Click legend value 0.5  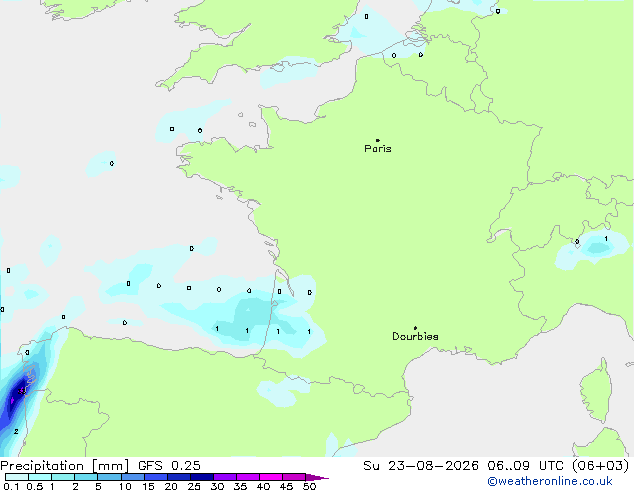(35, 486)
